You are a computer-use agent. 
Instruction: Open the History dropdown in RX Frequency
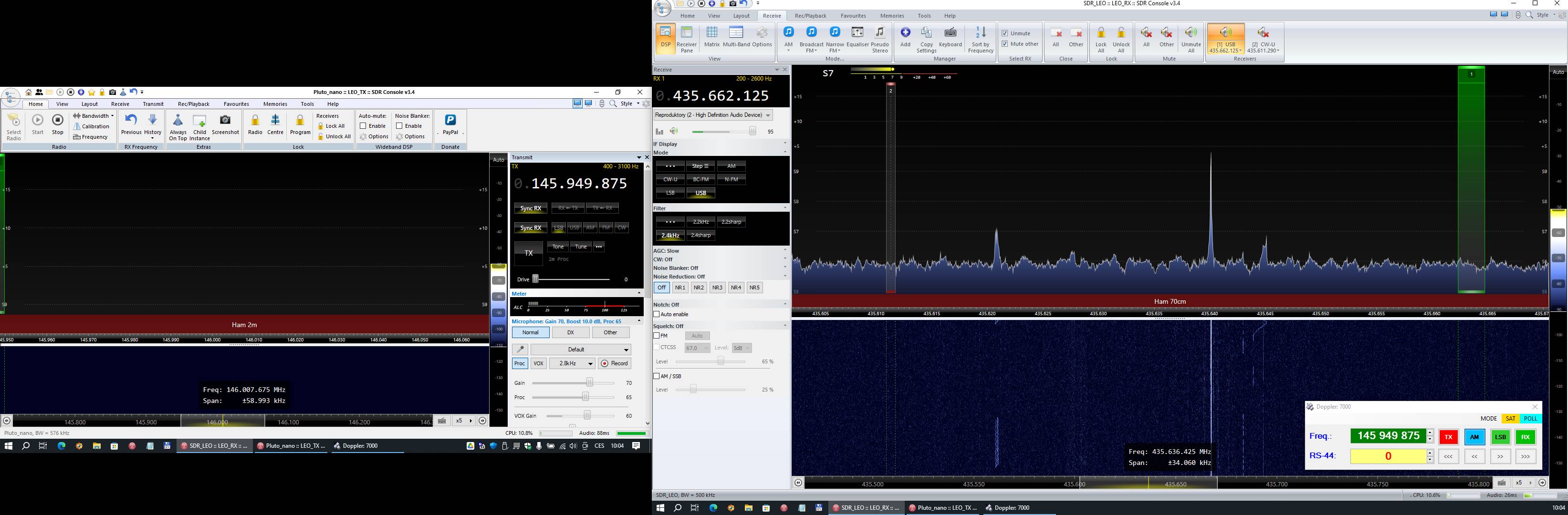tap(152, 126)
